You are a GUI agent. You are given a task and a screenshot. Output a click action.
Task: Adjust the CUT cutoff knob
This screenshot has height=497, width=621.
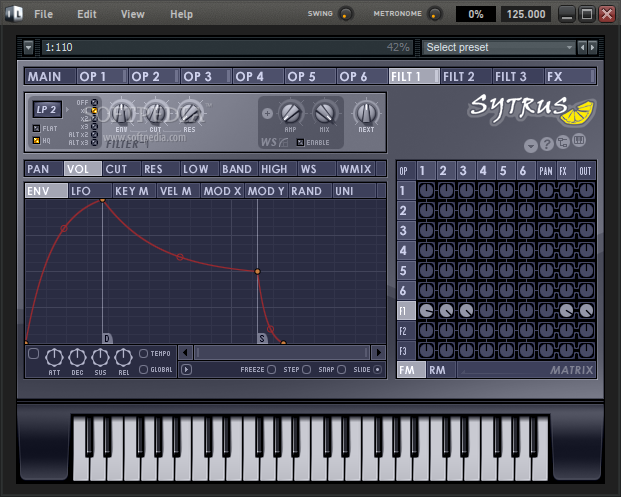tap(156, 113)
